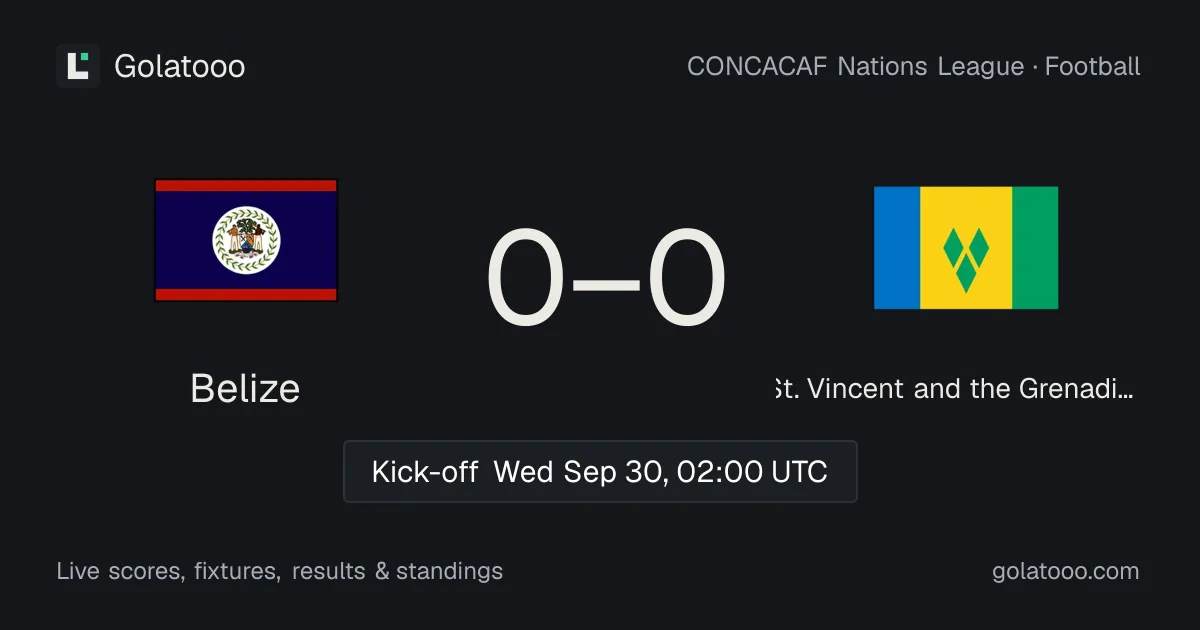Click the Wed Sep 30, 02:00 UTC date text
Viewport: 1200px width, 630px height.
(x=661, y=471)
